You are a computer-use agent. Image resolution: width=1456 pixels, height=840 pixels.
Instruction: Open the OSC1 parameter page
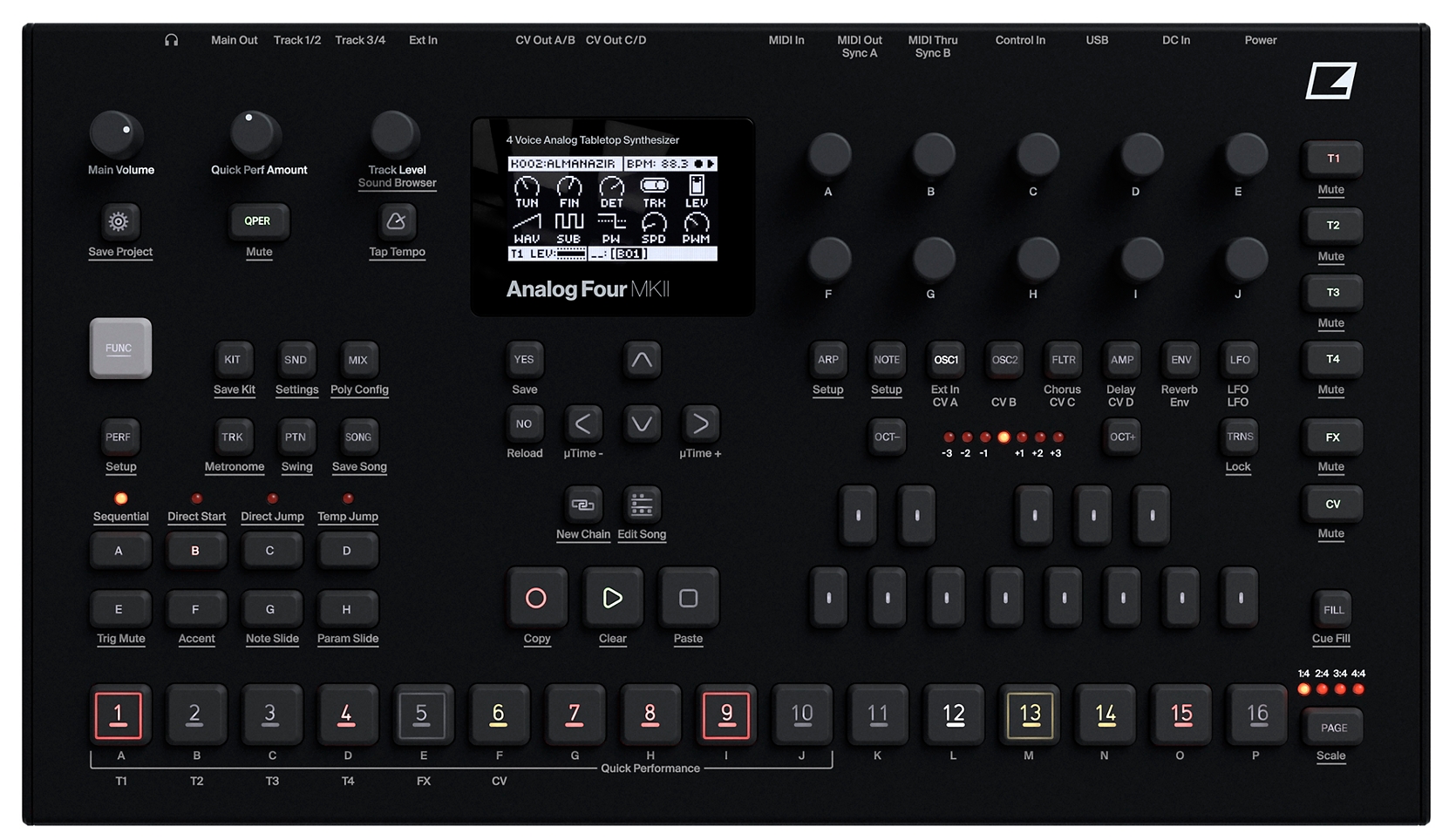(x=946, y=359)
